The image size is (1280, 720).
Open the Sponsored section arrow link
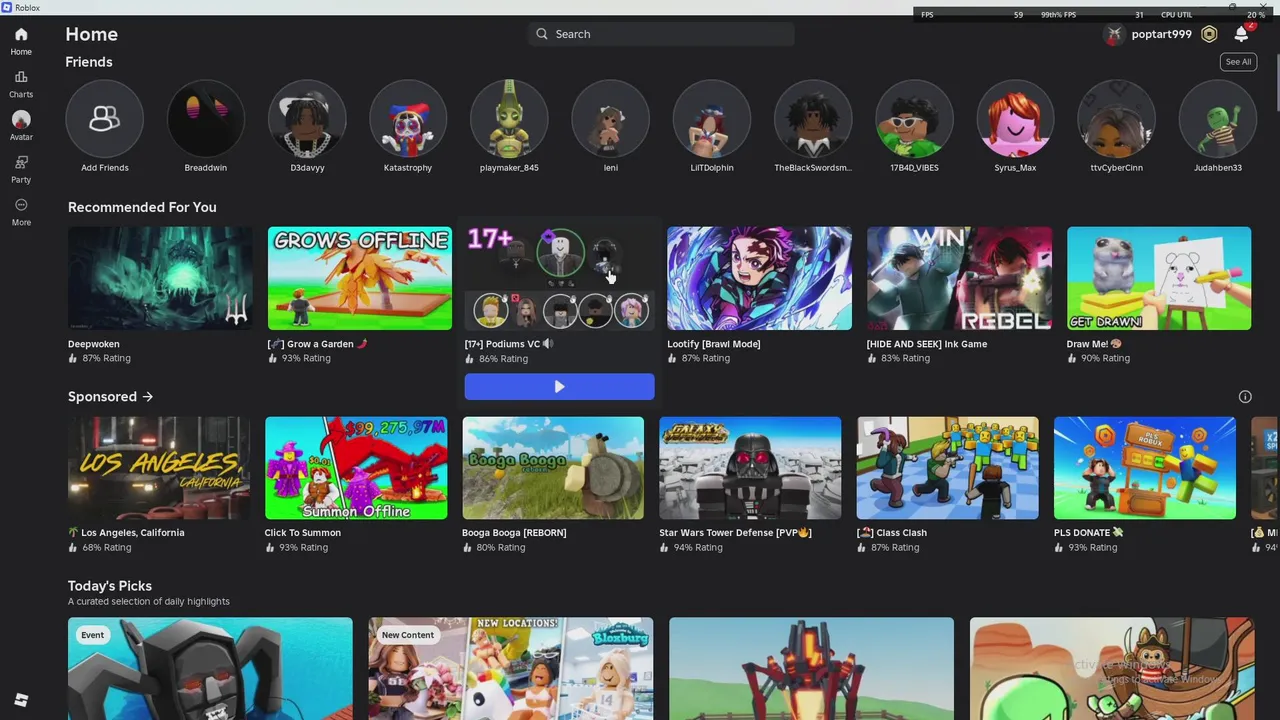click(148, 397)
